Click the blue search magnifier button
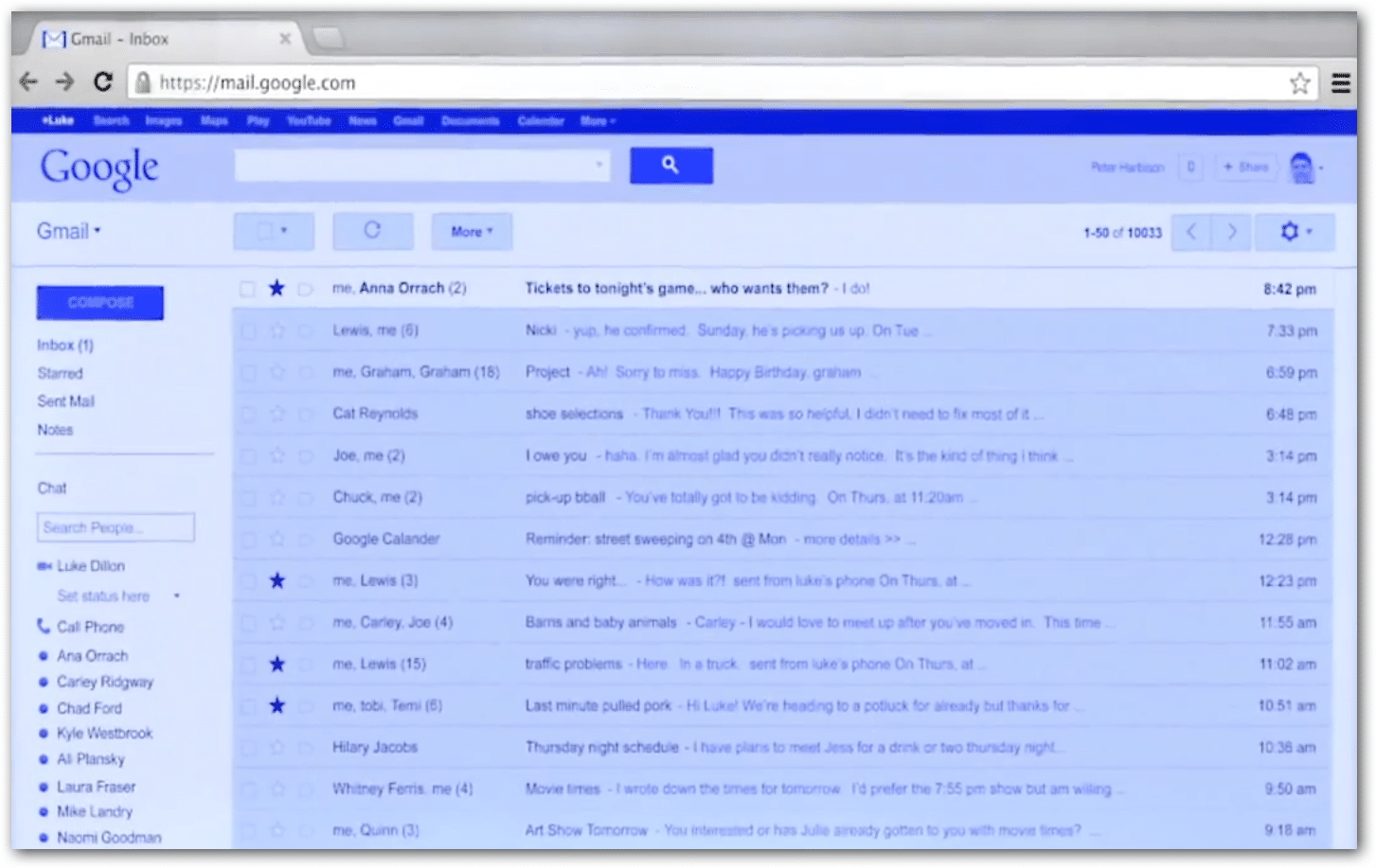 (670, 166)
